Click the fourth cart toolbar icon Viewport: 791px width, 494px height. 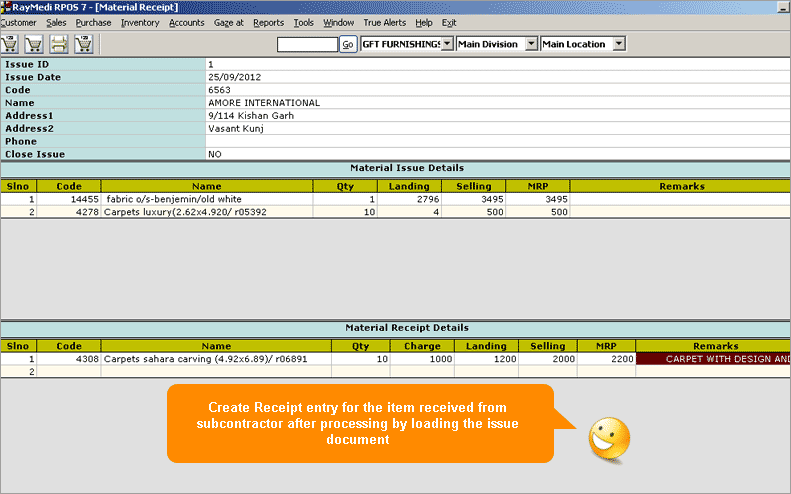click(x=83, y=44)
